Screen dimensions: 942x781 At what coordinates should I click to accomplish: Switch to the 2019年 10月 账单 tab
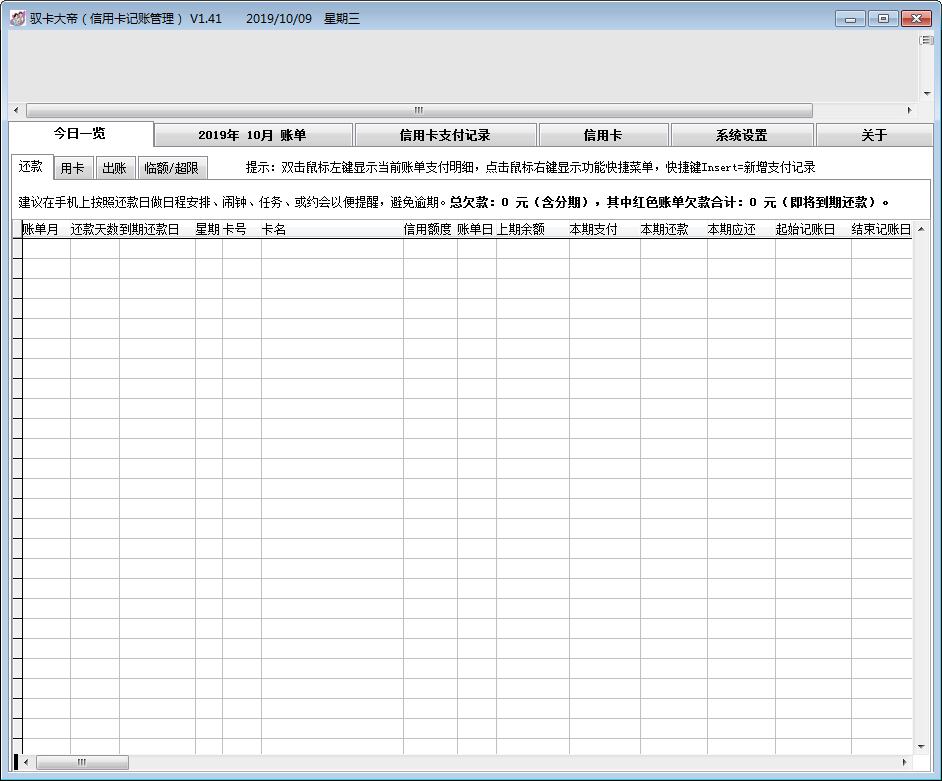point(253,135)
